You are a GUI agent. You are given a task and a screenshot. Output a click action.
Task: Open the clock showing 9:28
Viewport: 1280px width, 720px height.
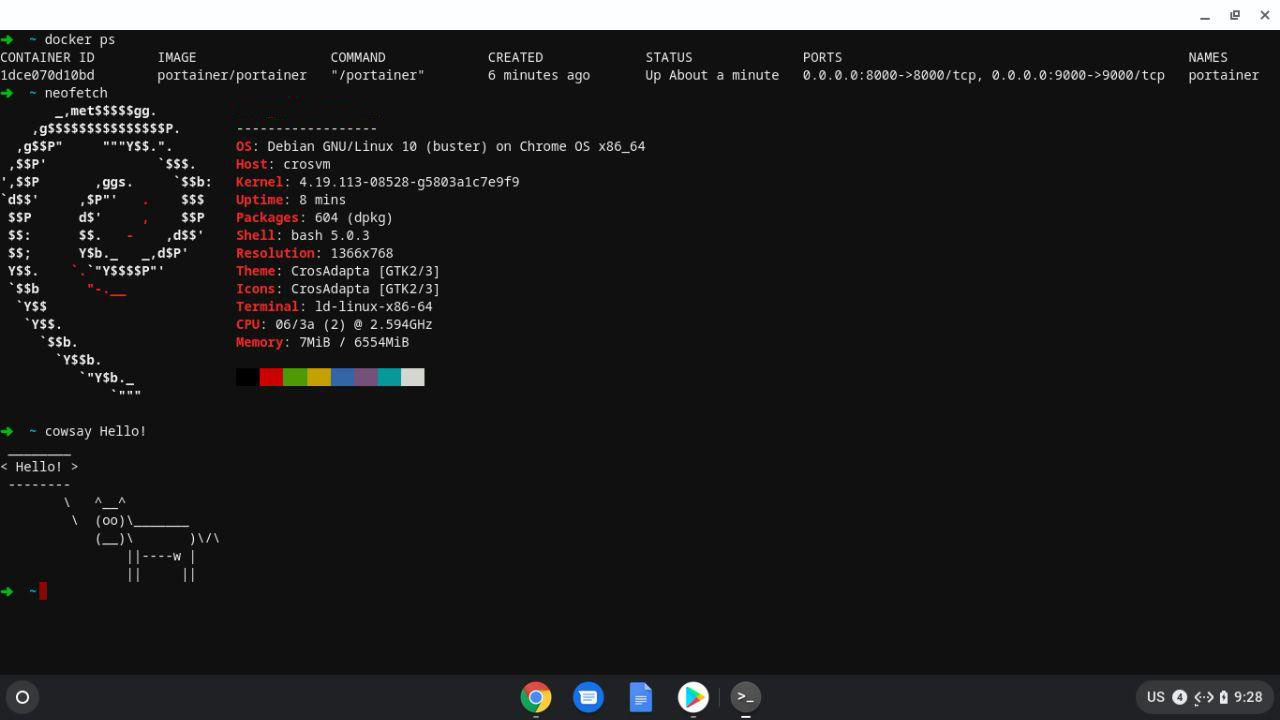1248,697
